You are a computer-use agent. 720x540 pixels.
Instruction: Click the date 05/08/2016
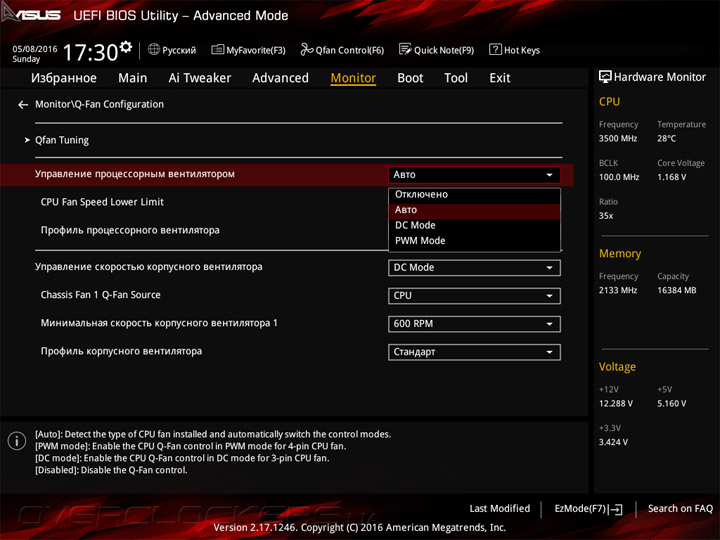point(35,49)
